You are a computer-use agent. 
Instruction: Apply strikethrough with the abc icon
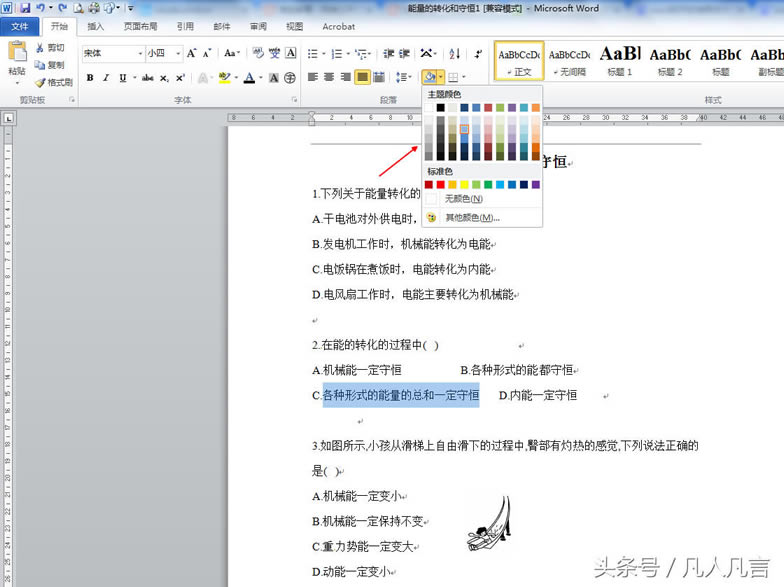pyautogui.click(x=147, y=77)
